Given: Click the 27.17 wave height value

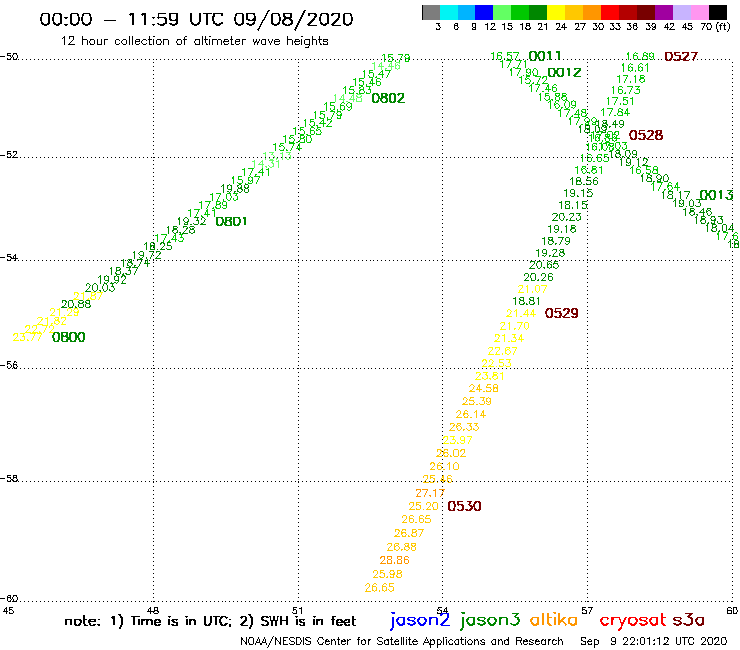Looking at the screenshot, I should click(430, 493).
